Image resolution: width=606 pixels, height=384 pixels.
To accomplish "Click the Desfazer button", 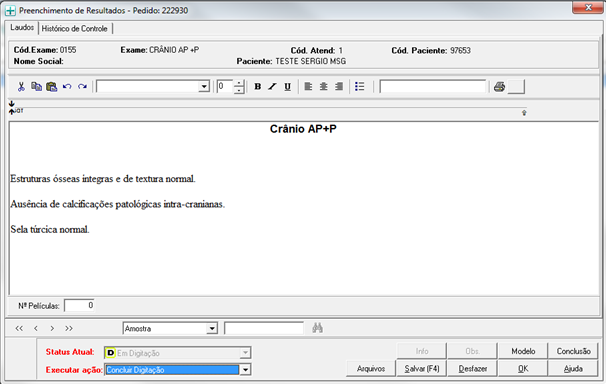I will [x=472, y=369].
